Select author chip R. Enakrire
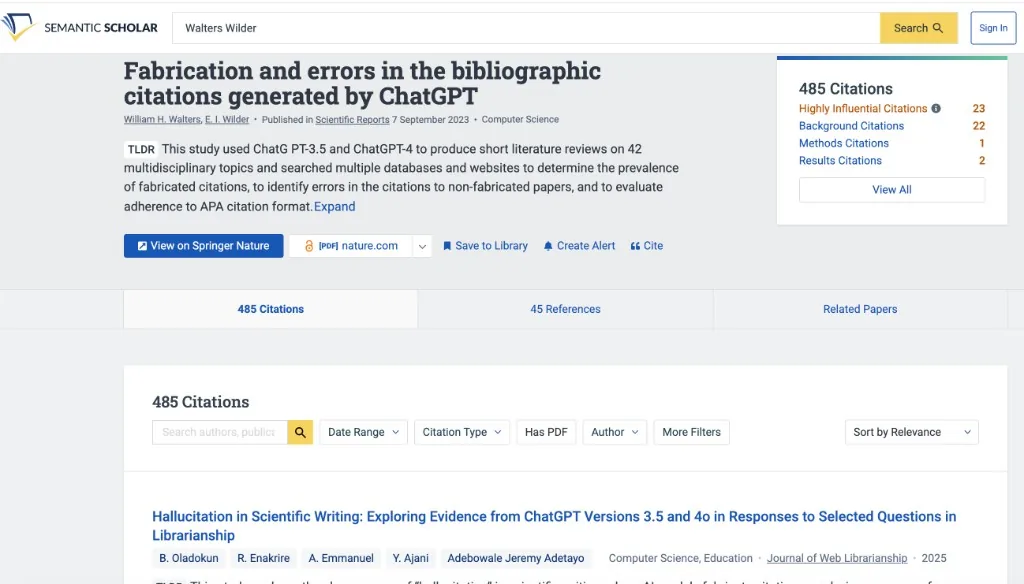This screenshot has width=1024, height=584. [263, 558]
